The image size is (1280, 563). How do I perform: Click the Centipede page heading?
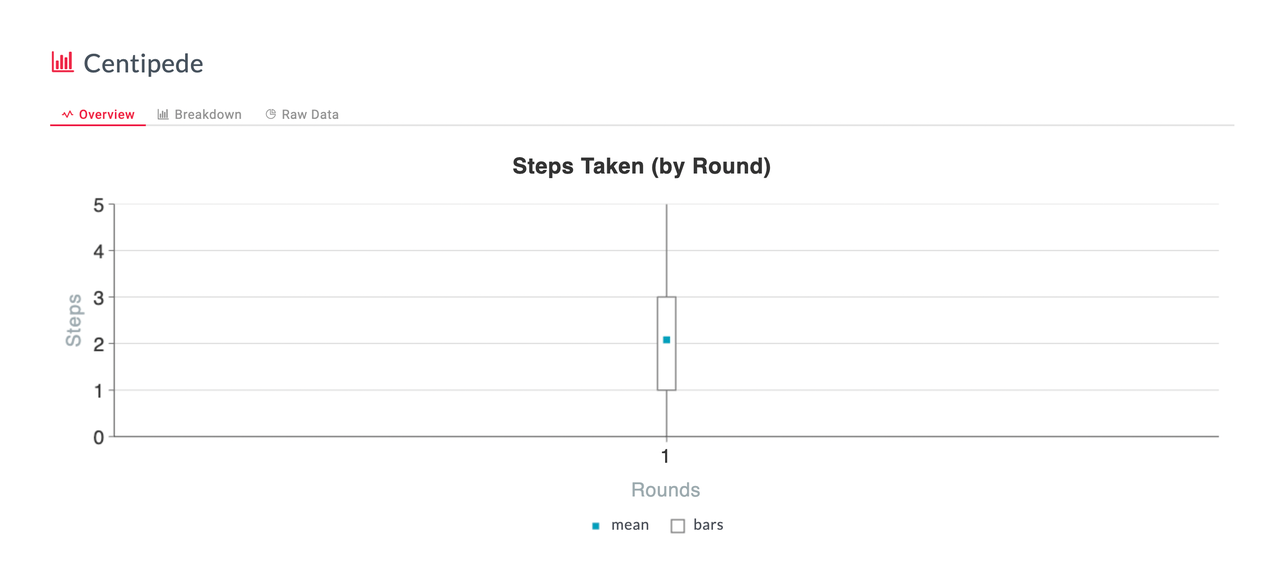143,63
